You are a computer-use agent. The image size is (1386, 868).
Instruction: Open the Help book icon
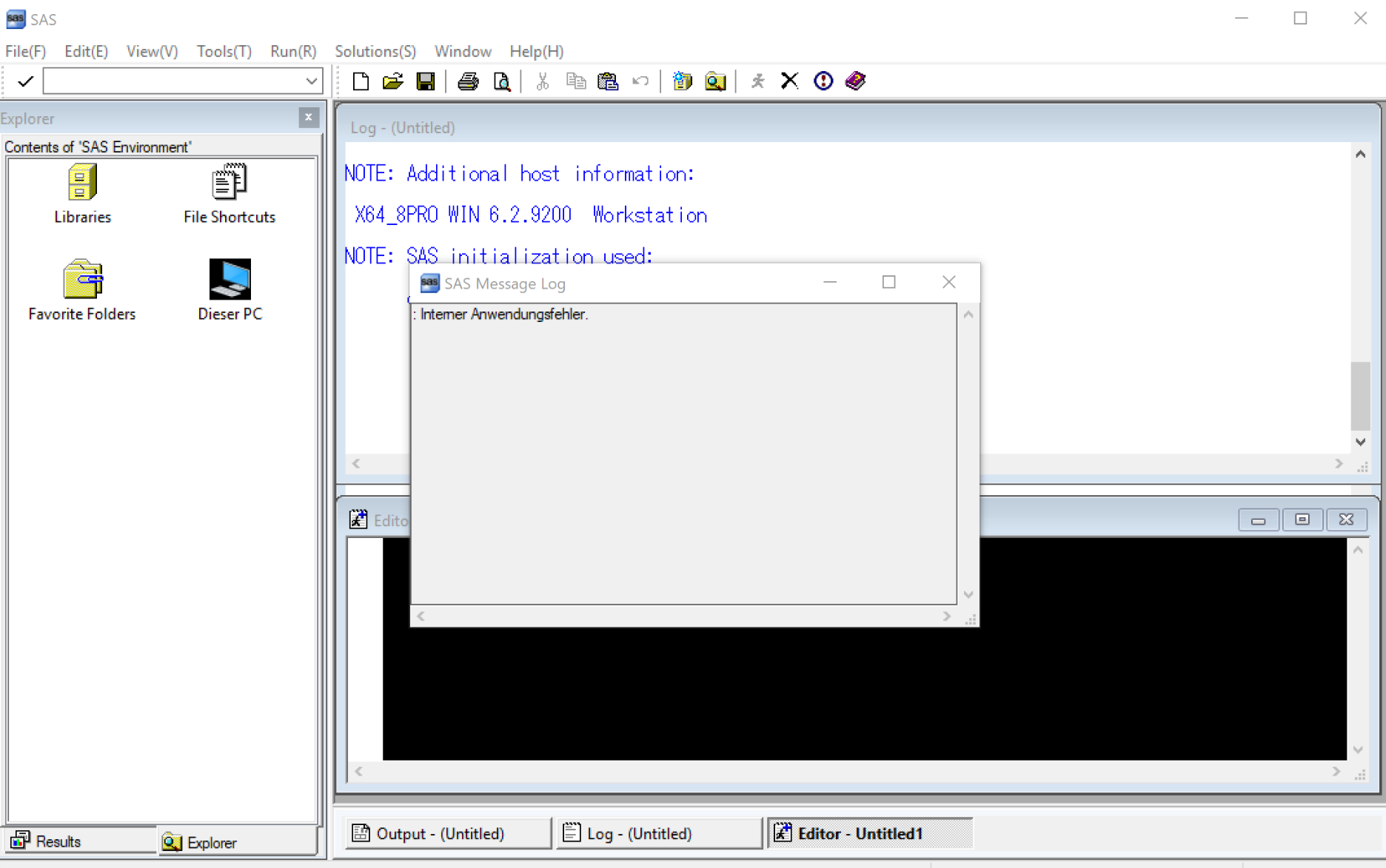coord(856,81)
